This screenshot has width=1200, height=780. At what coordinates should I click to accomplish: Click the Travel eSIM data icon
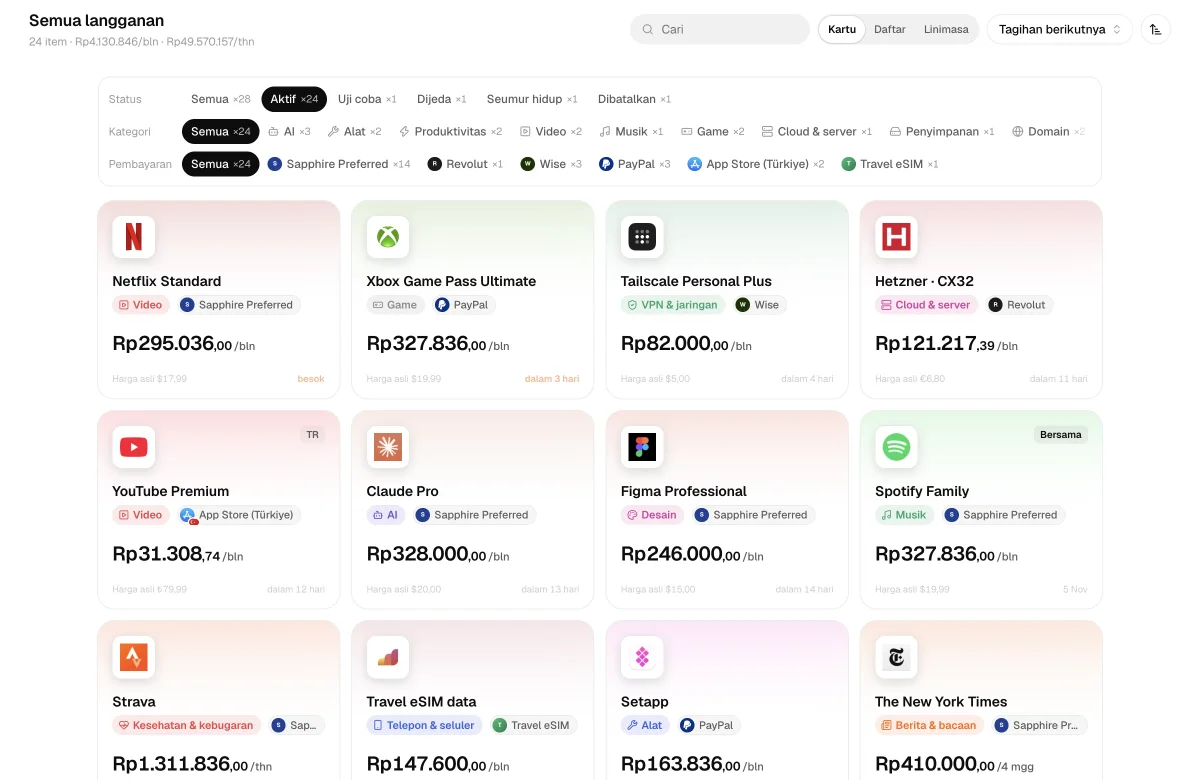pyautogui.click(x=388, y=657)
